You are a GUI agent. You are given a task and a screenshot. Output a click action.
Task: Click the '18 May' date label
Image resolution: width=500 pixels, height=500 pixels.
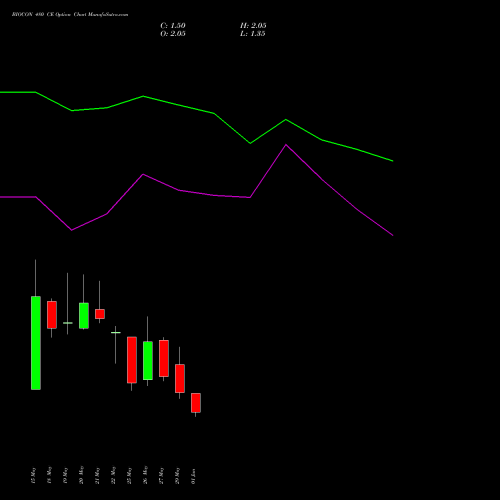point(49,476)
